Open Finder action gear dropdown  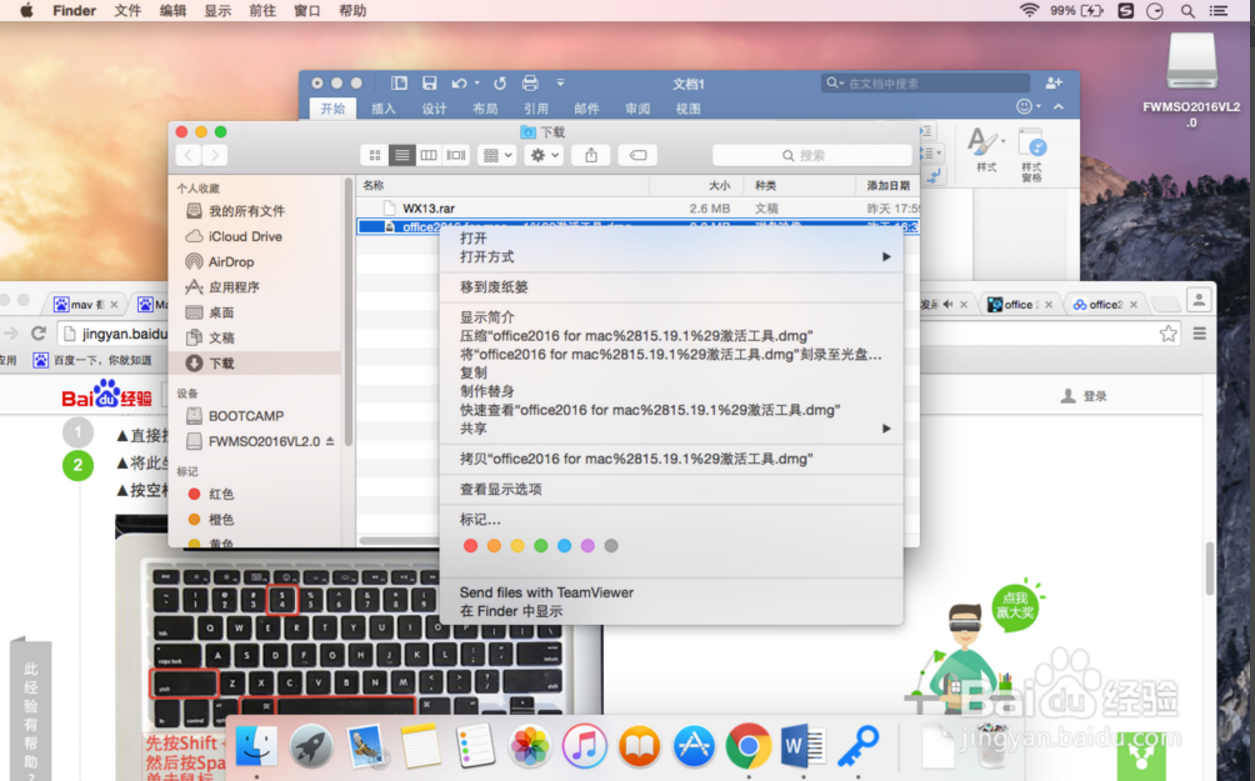(543, 155)
